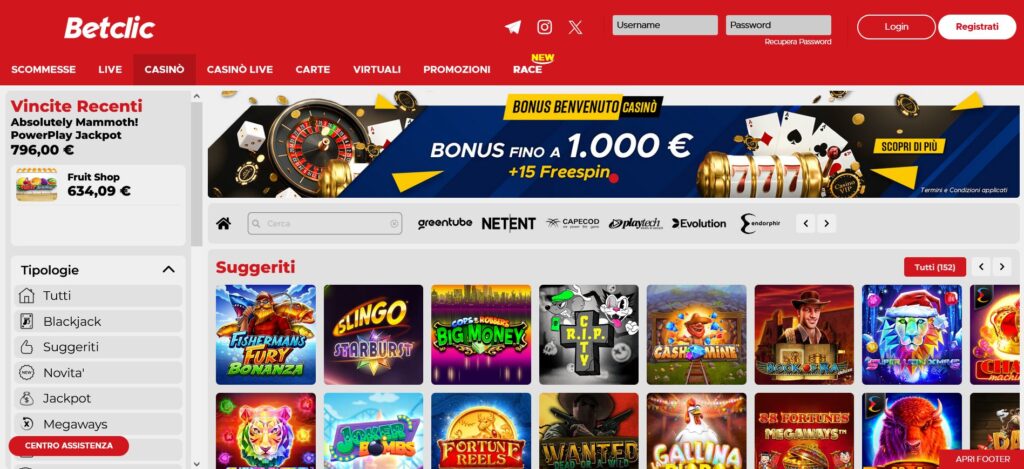Screen dimensions: 1024x469
Task: Open the Recupera Password link
Action: click(798, 42)
